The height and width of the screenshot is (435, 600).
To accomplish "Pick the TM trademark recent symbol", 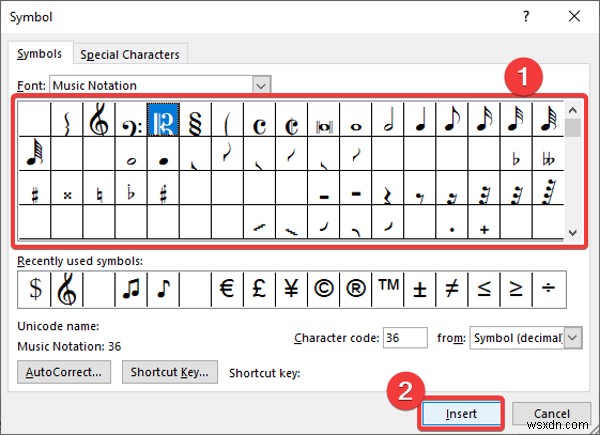I will coord(388,289).
